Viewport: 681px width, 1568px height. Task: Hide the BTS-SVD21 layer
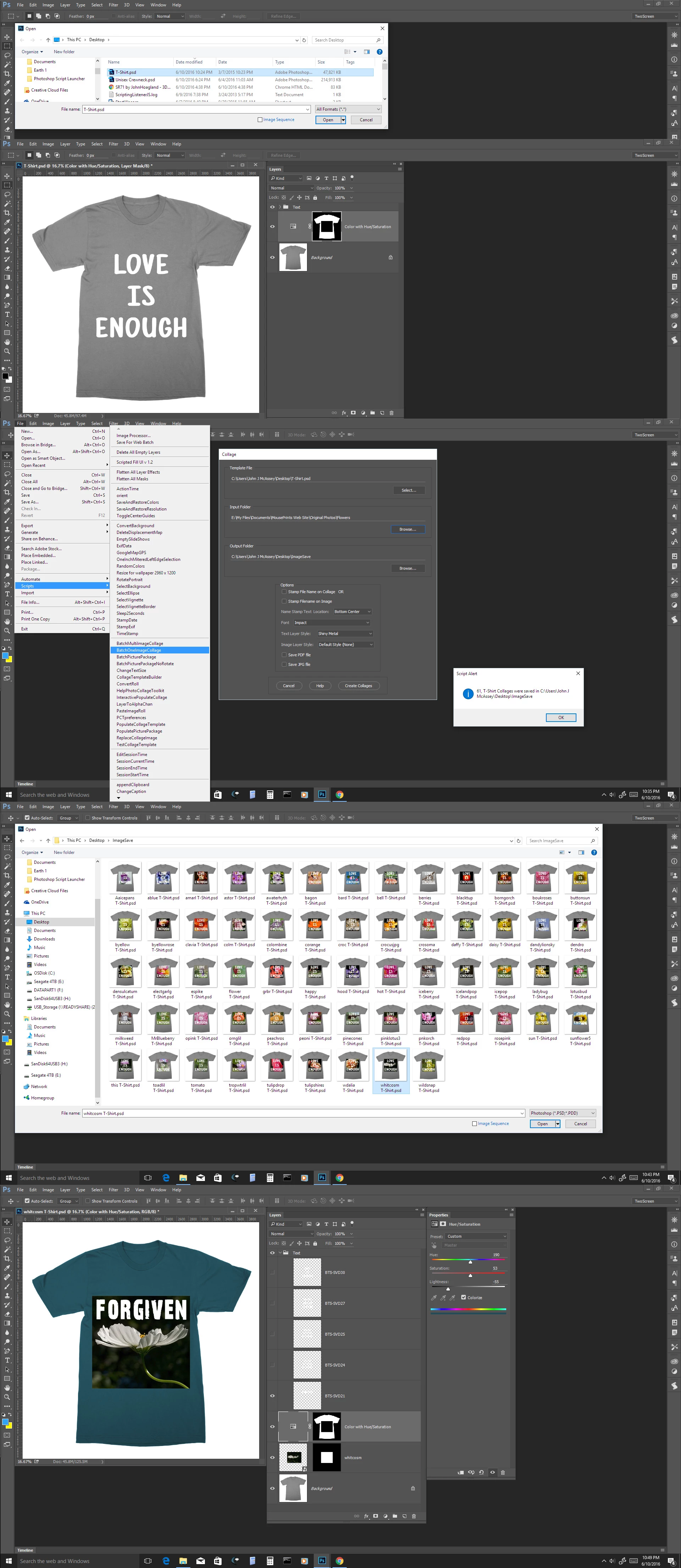tap(272, 1395)
